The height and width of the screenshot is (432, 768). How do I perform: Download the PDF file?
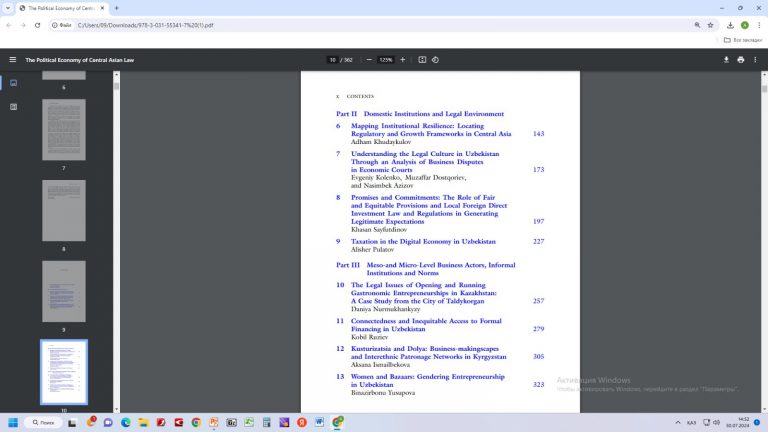[726, 60]
